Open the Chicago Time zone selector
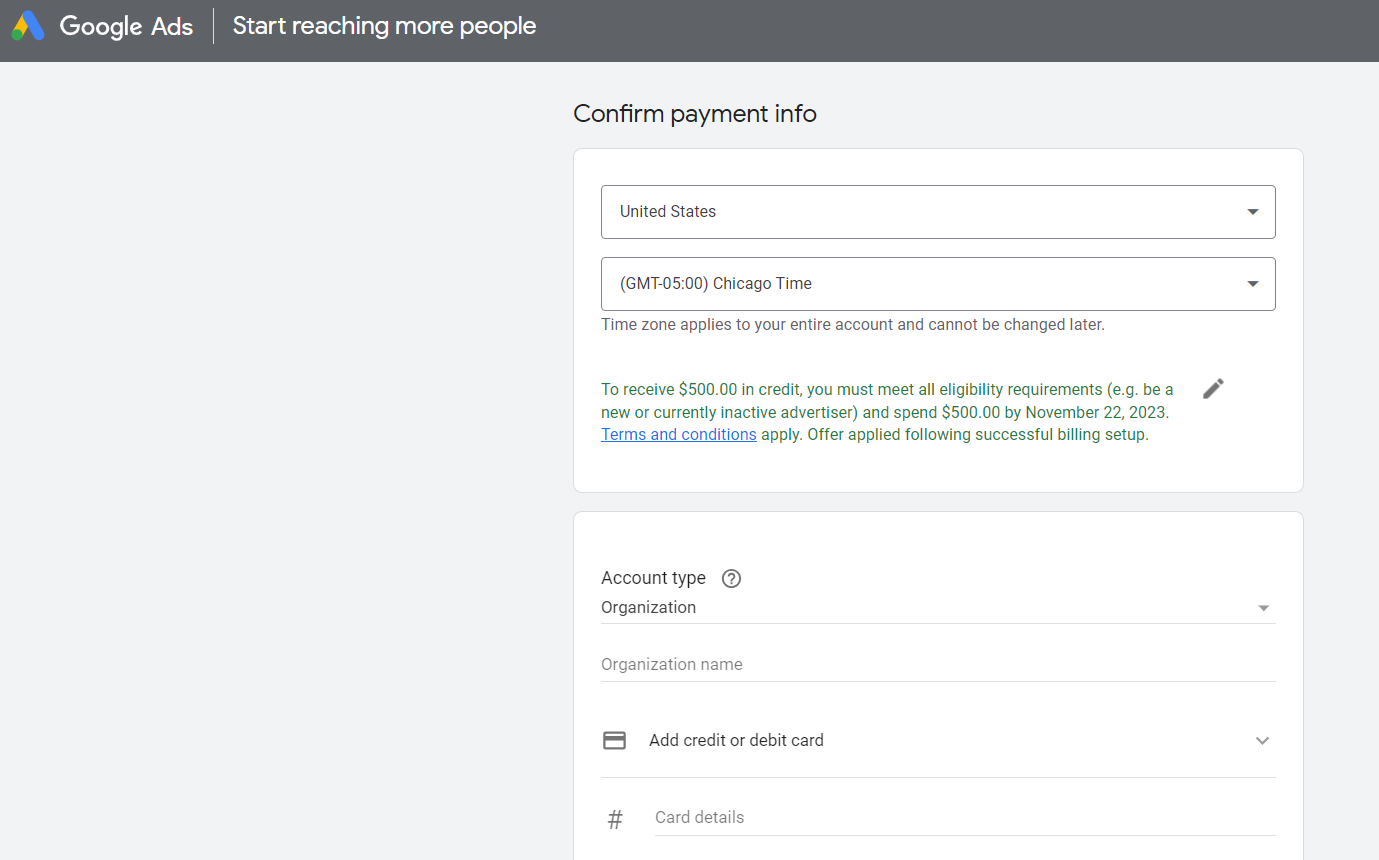The height and width of the screenshot is (860, 1379). tap(938, 284)
